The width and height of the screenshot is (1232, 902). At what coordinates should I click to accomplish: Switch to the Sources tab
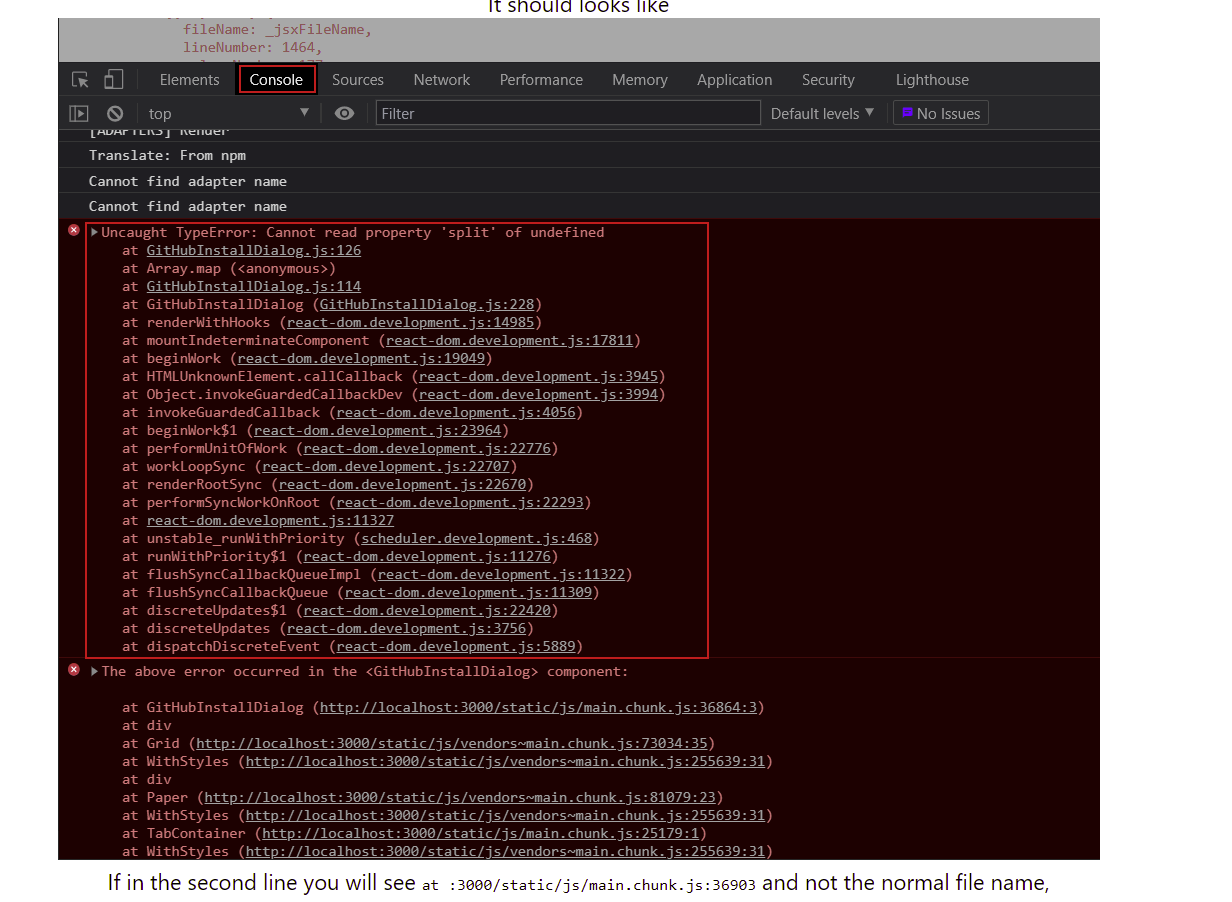pyautogui.click(x=357, y=79)
